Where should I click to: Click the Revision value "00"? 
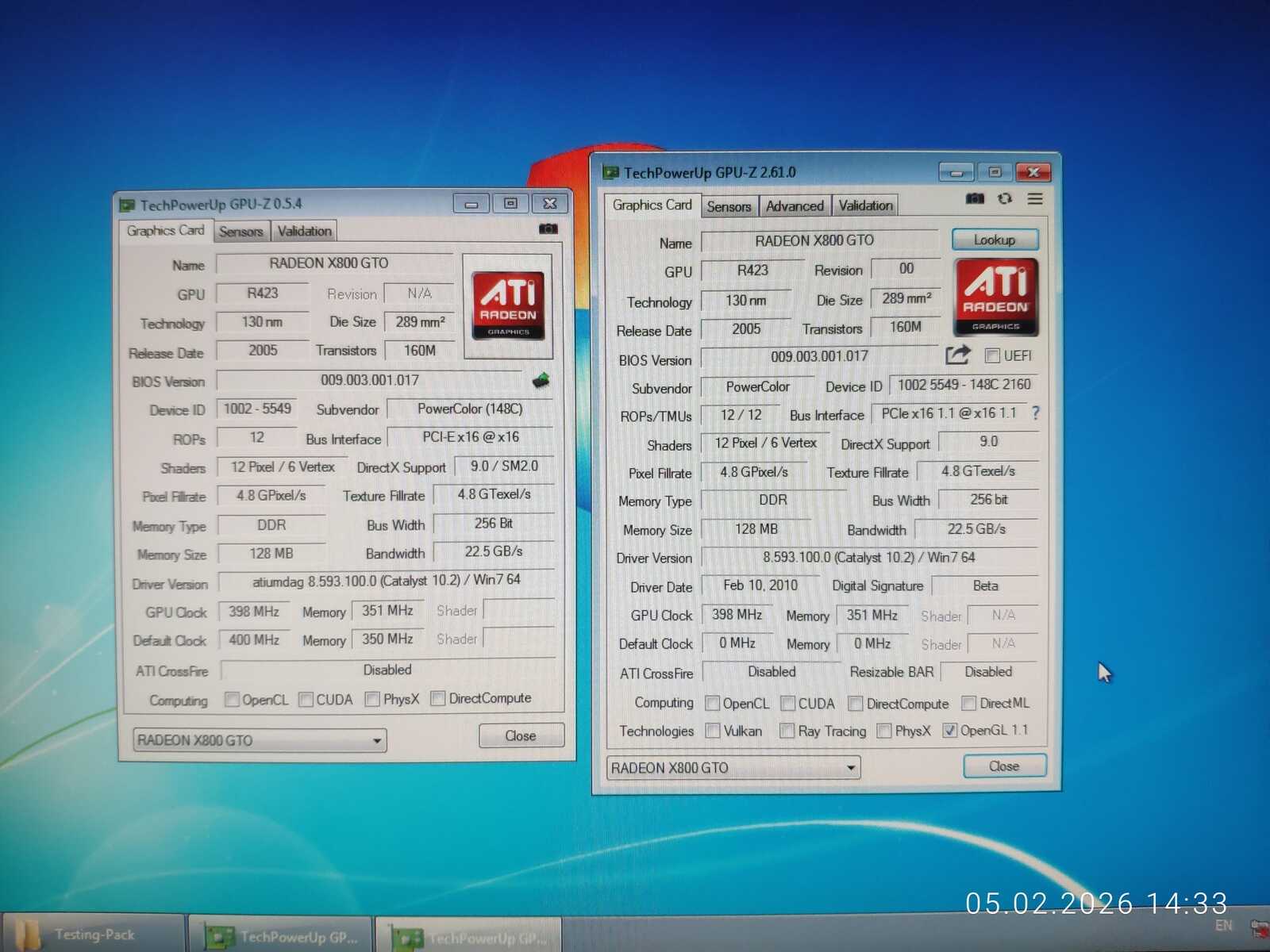tap(906, 269)
